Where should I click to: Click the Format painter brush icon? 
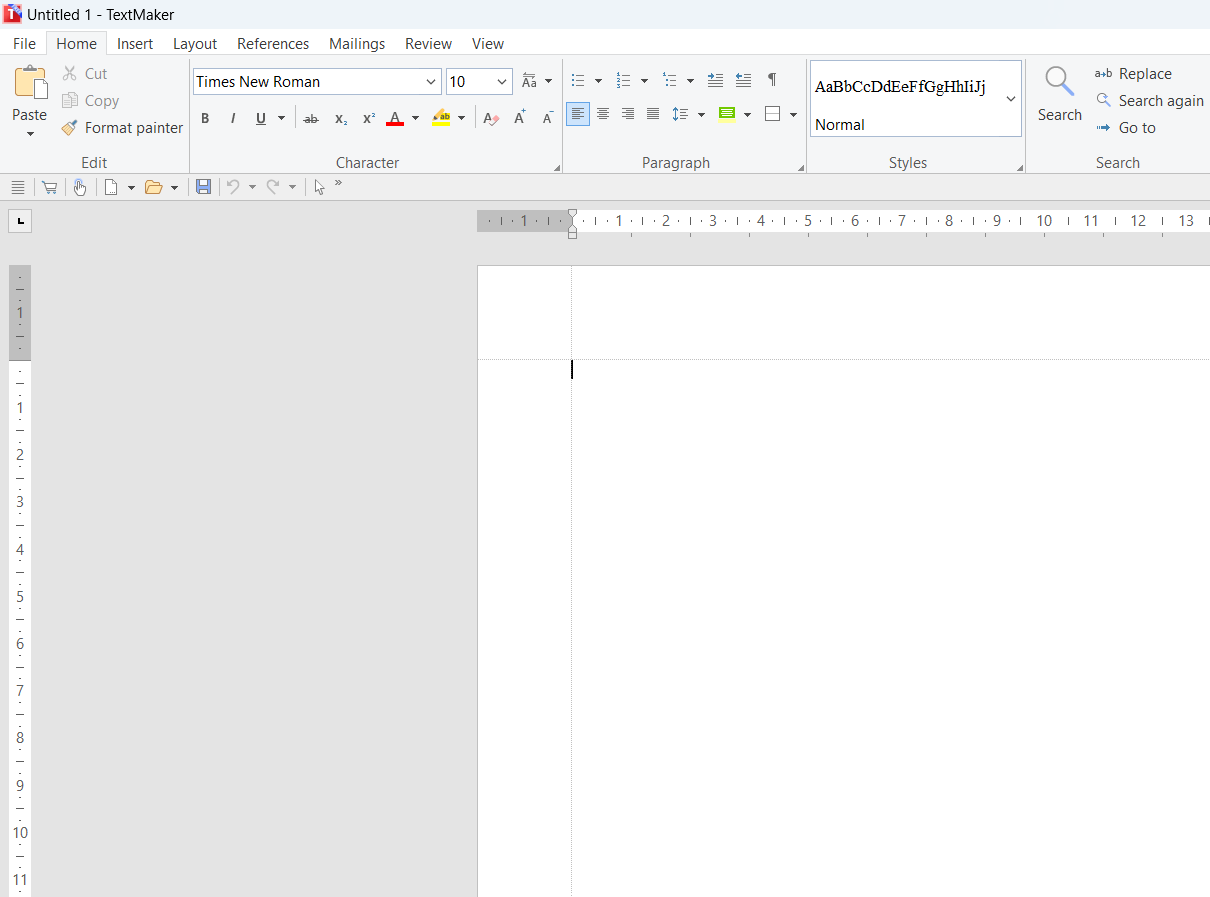tap(69, 128)
